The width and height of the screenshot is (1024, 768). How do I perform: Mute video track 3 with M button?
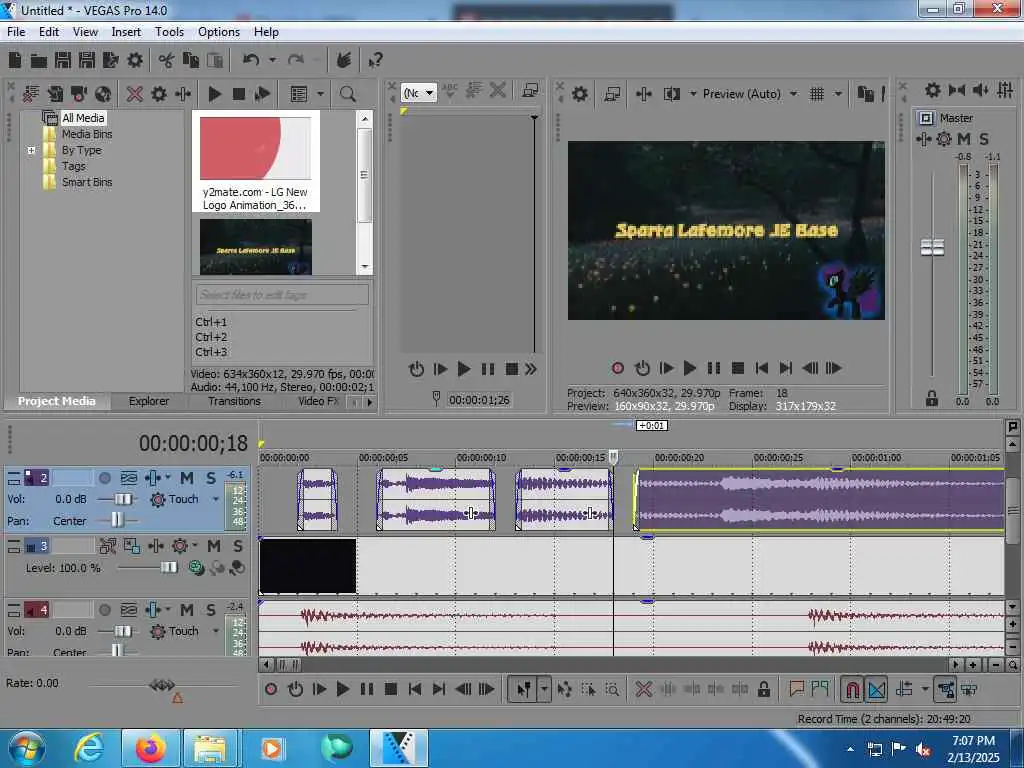(214, 546)
